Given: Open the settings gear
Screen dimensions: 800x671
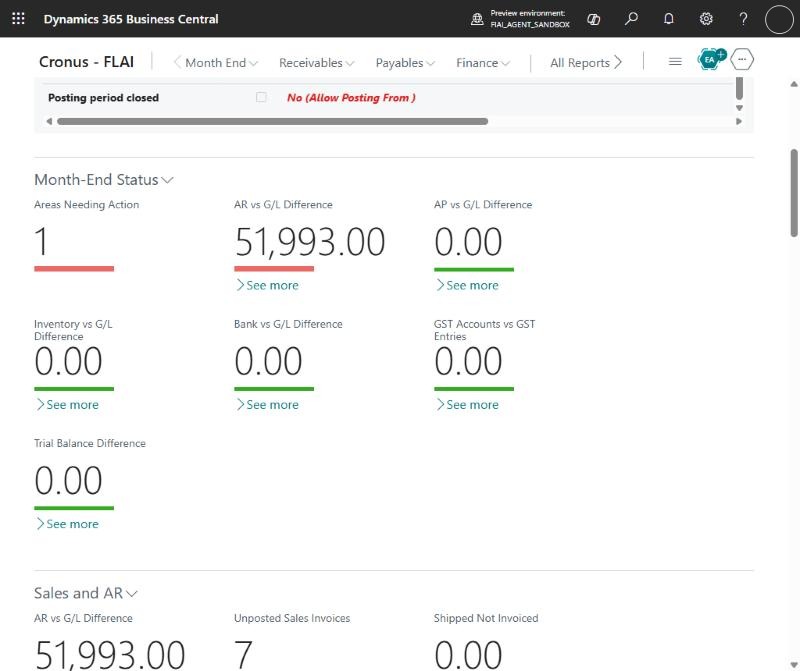Looking at the screenshot, I should 706,19.
